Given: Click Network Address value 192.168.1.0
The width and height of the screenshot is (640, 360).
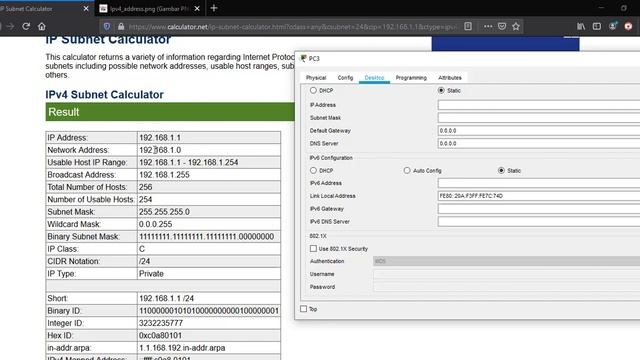Looking at the screenshot, I should click(160, 150).
